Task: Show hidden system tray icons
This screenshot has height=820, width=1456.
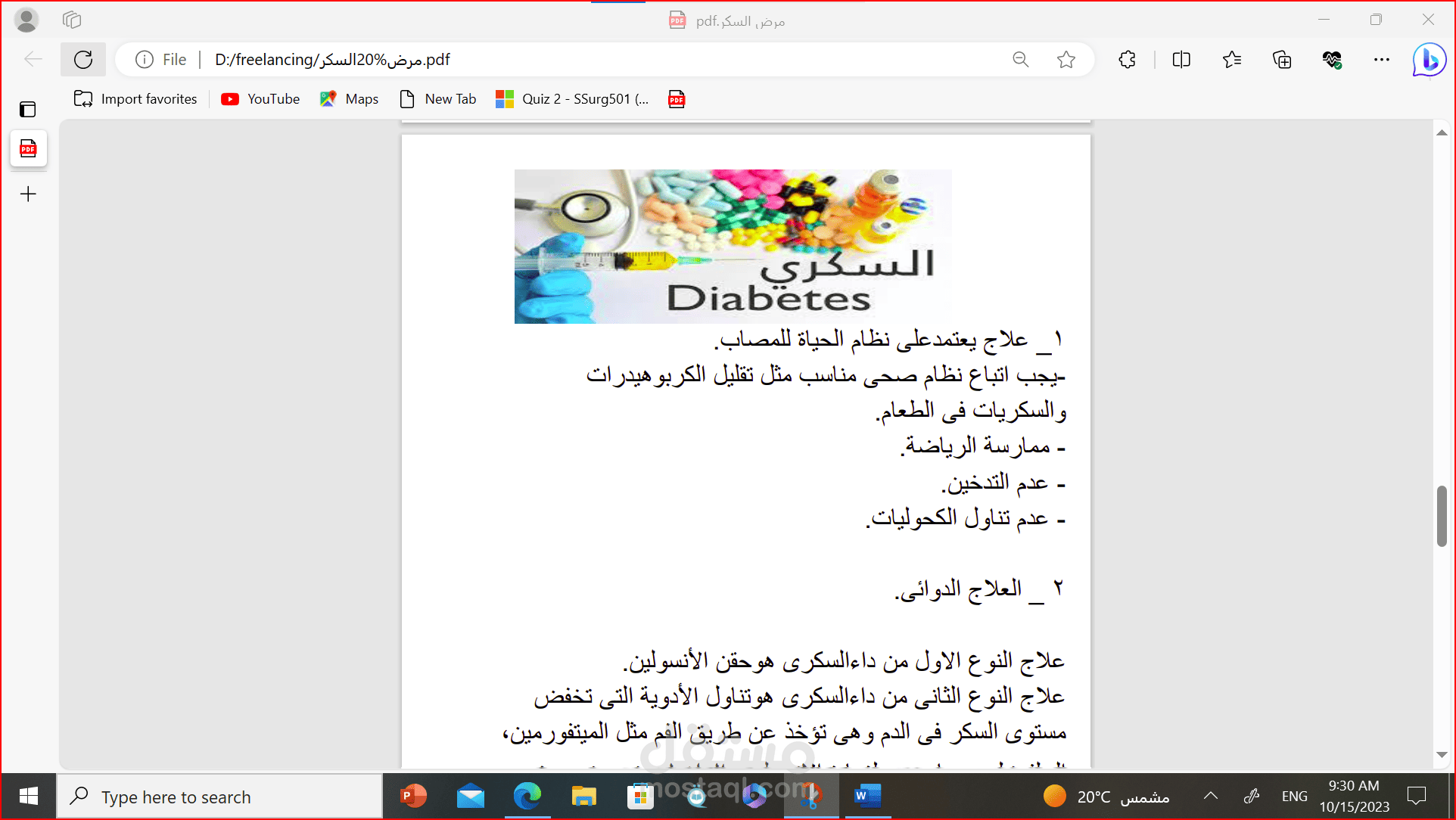Action: (x=1211, y=797)
